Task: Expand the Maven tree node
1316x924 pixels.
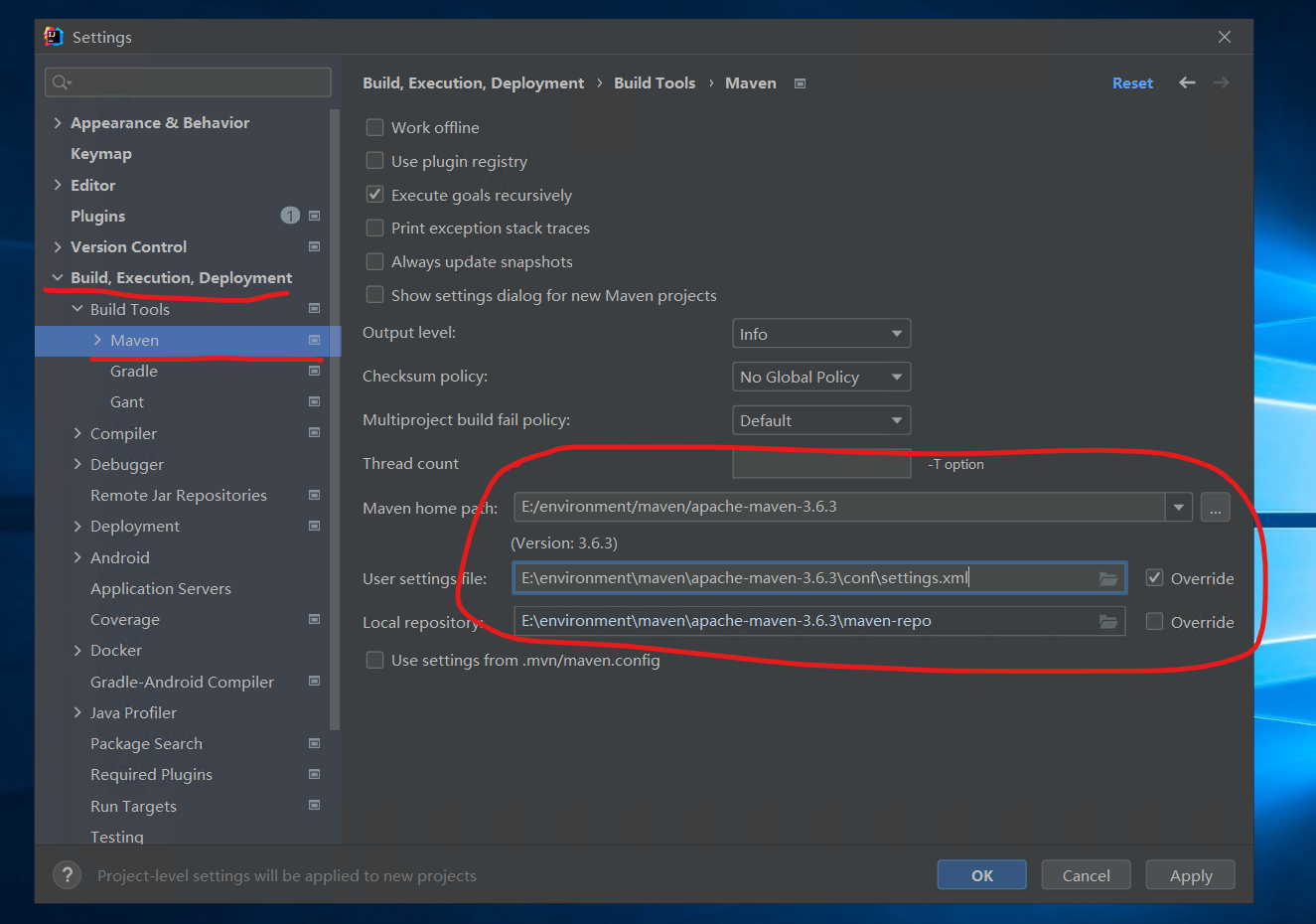Action: click(97, 340)
